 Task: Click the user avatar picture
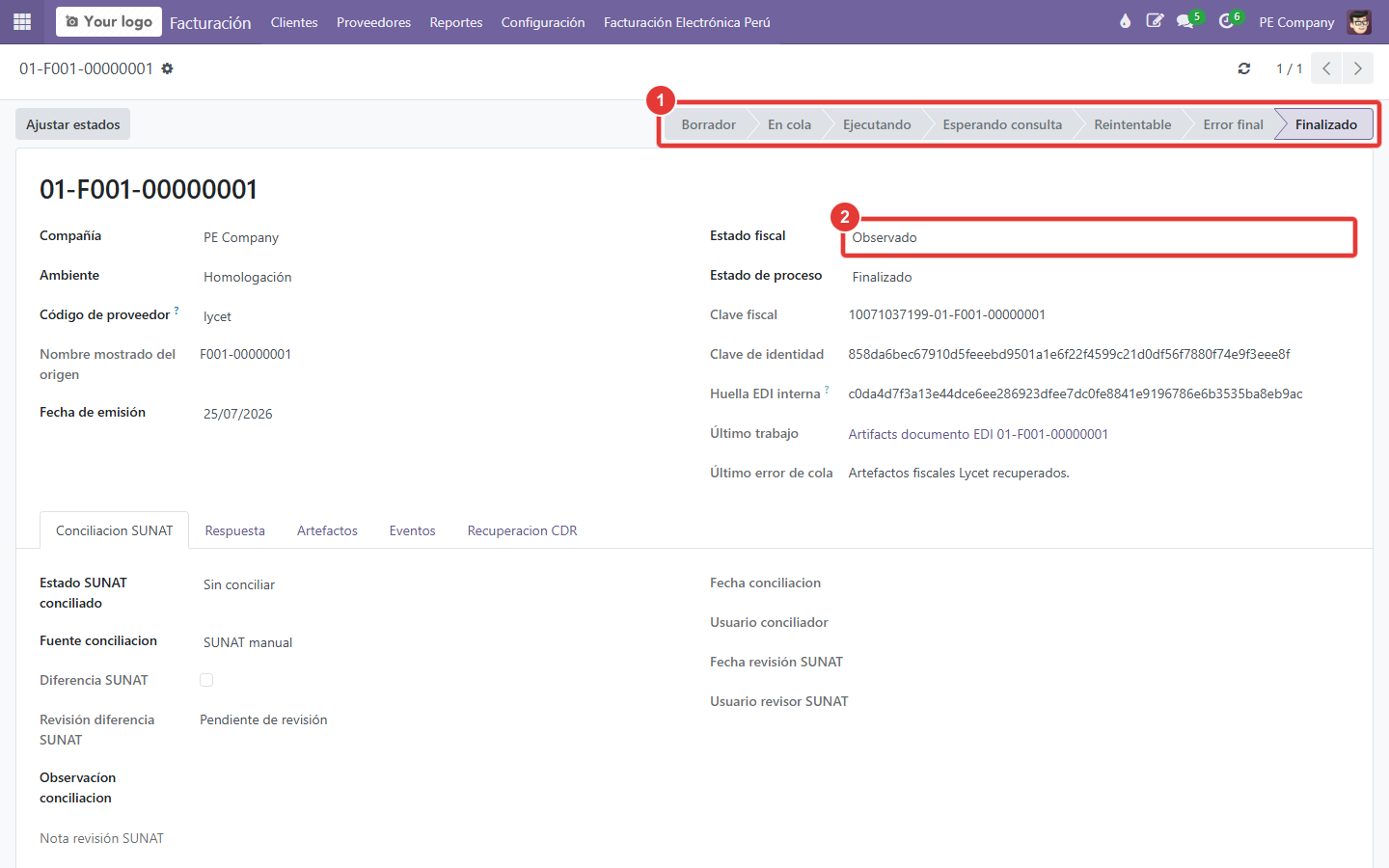pos(1359,21)
